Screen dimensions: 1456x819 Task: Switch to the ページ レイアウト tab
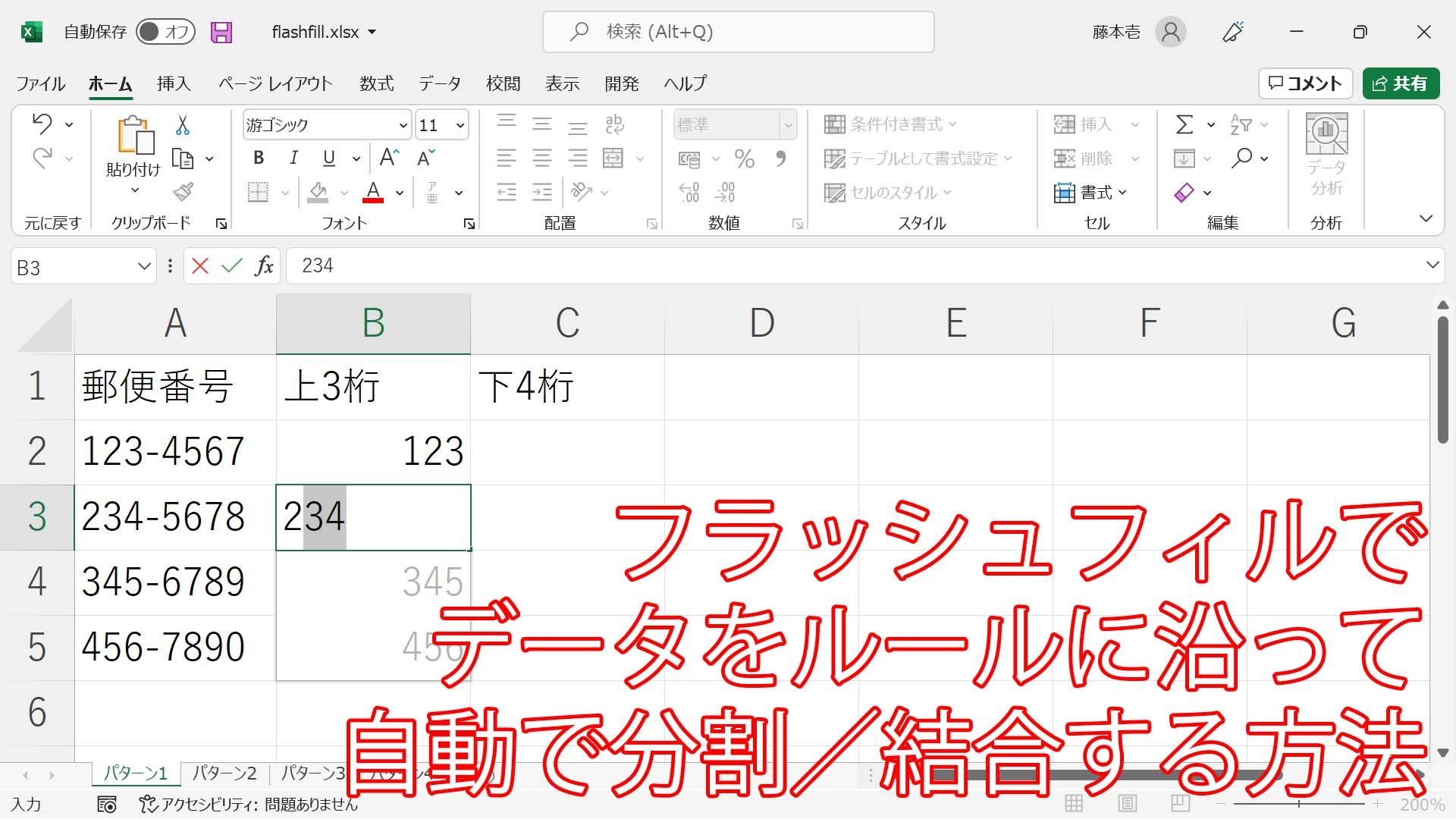click(x=275, y=83)
